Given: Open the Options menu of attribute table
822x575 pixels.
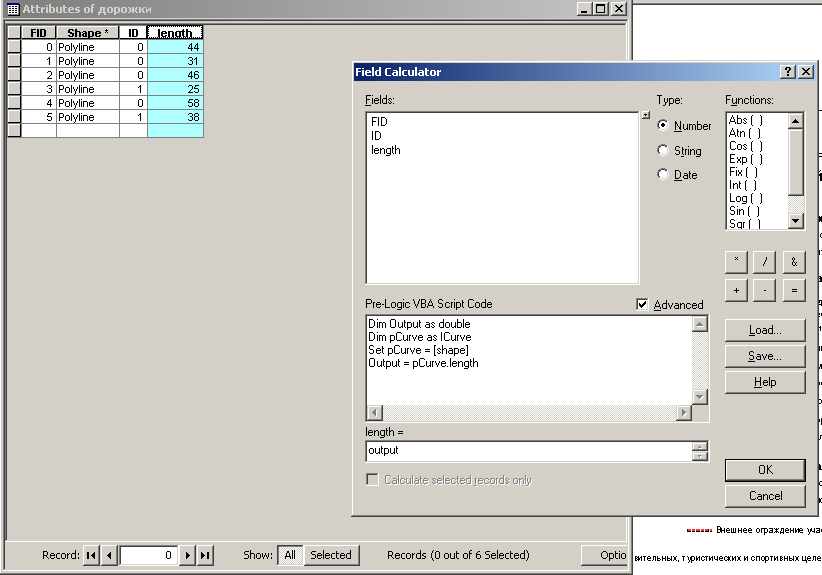Looking at the screenshot, I should 604,555.
